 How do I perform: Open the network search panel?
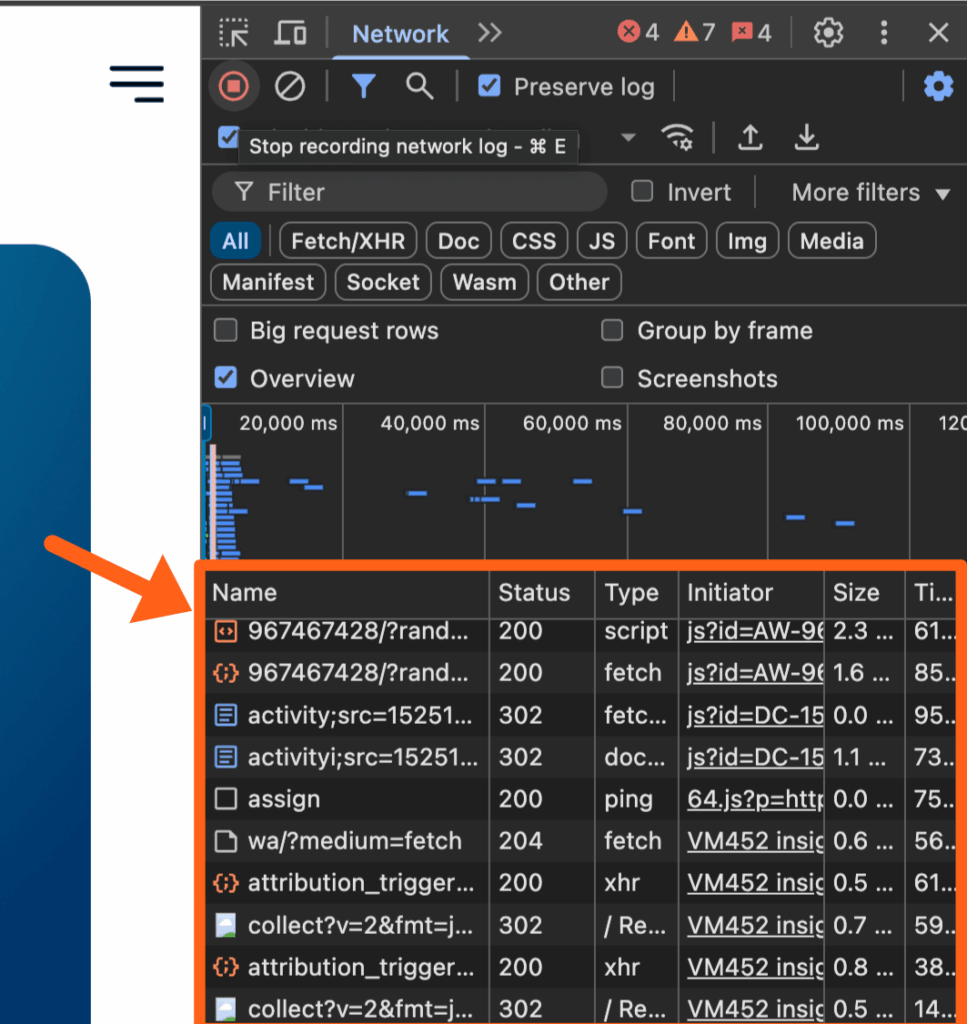419,86
